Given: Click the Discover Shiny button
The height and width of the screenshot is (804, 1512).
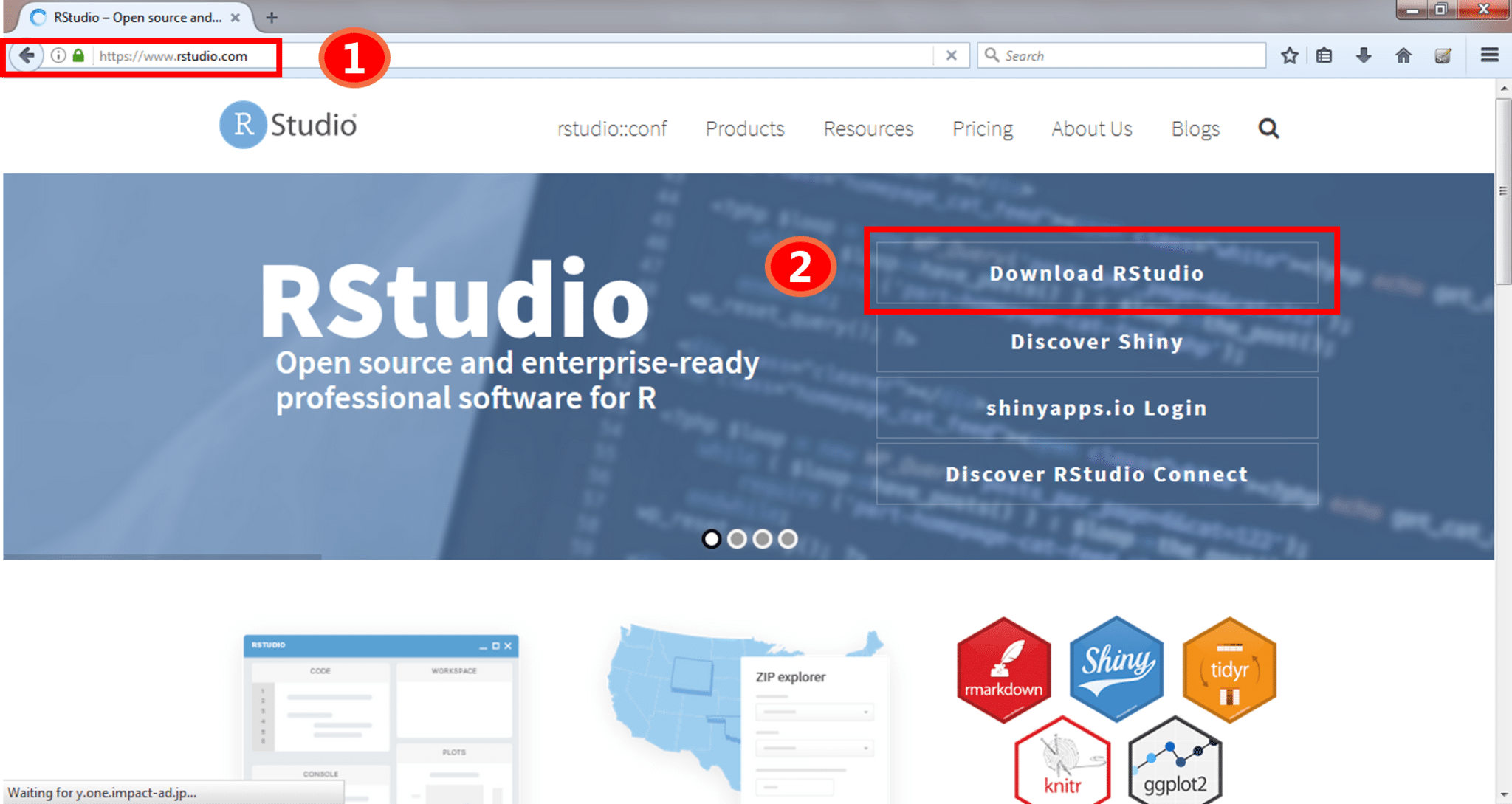Looking at the screenshot, I should click(1096, 342).
